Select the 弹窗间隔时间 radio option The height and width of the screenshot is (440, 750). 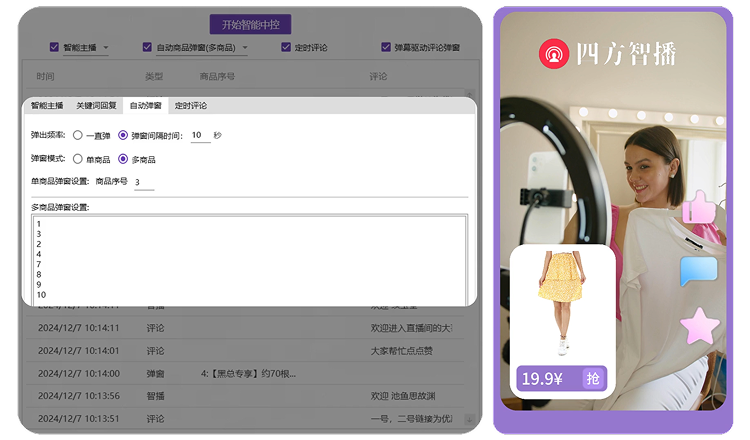click(123, 135)
